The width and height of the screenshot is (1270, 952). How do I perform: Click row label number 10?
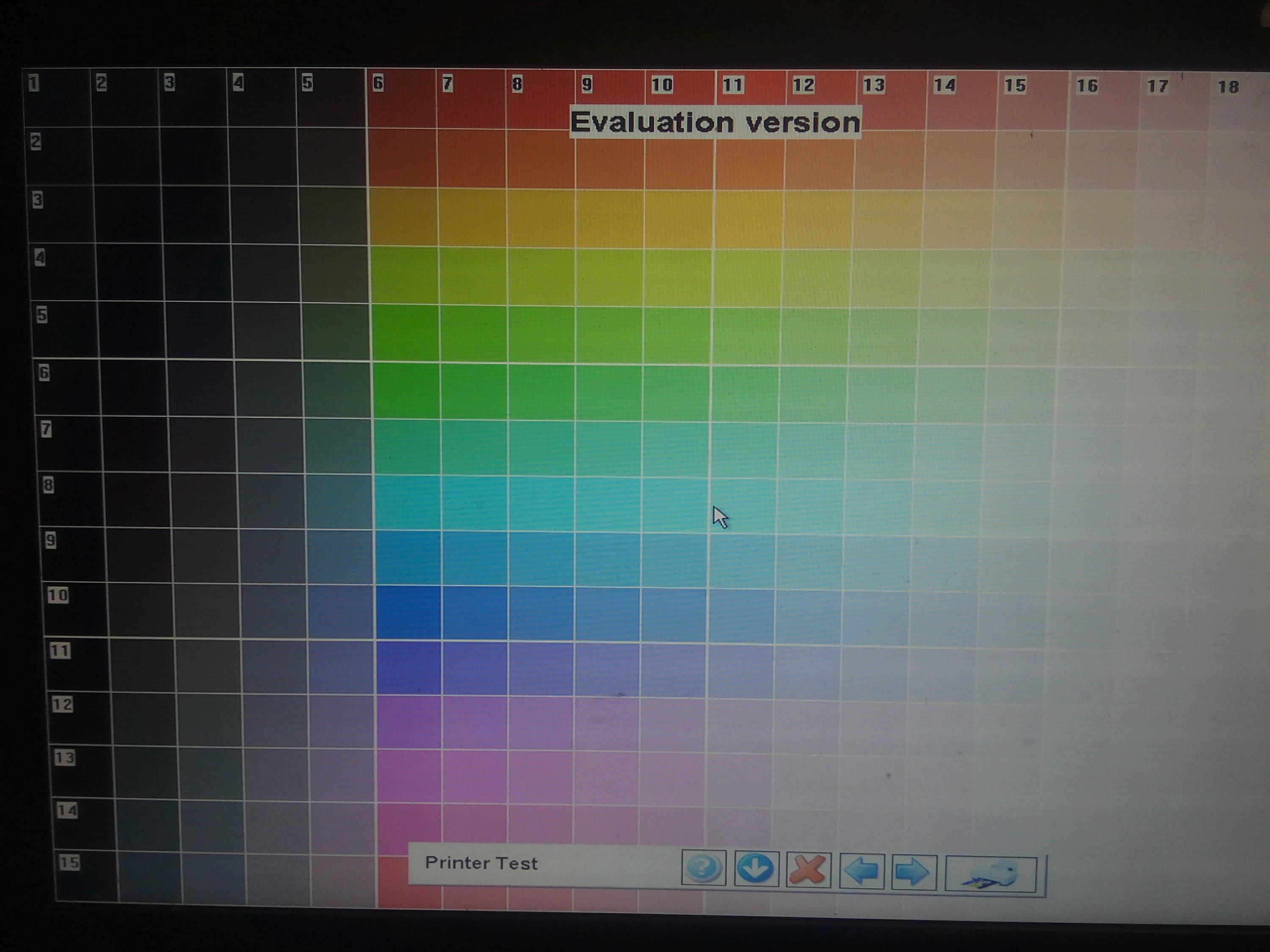click(58, 595)
